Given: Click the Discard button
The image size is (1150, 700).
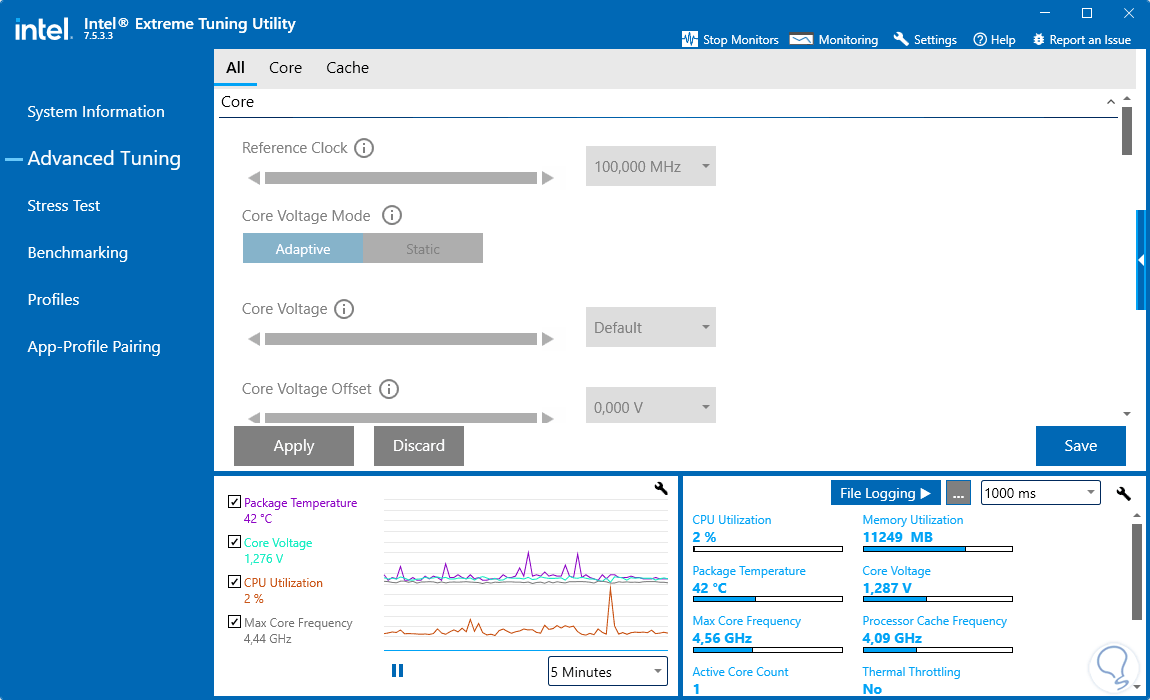Looking at the screenshot, I should (x=419, y=445).
